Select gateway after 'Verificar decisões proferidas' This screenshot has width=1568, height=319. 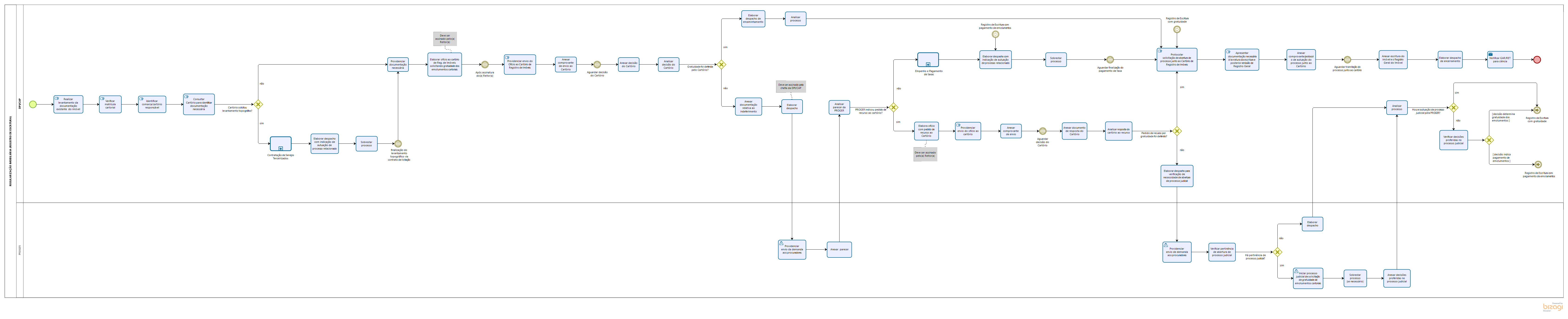coord(1489,140)
